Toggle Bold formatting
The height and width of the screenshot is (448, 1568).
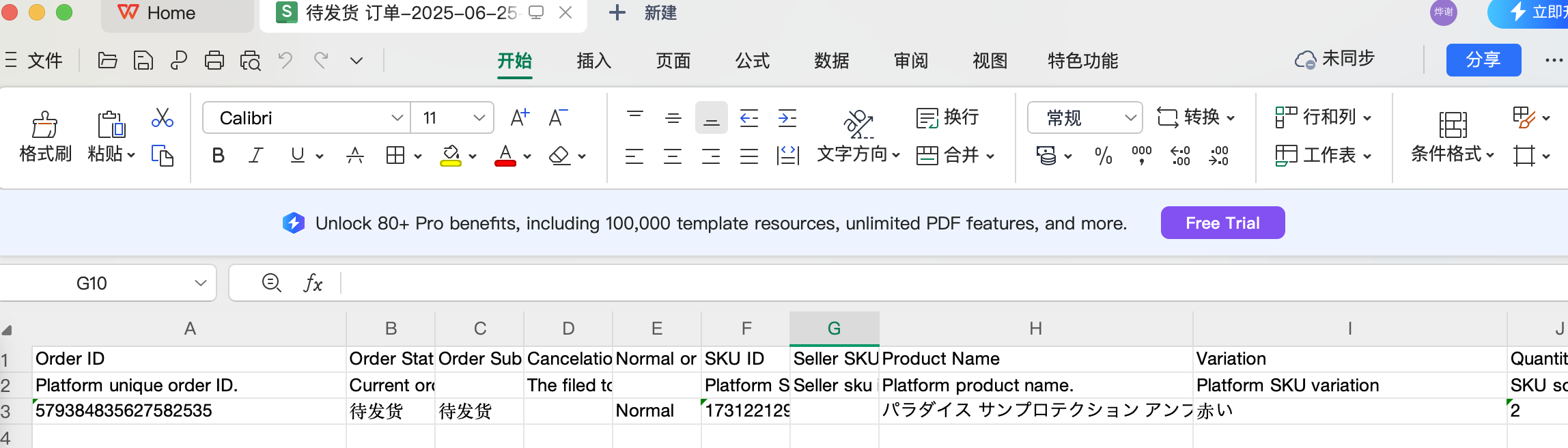(218, 156)
